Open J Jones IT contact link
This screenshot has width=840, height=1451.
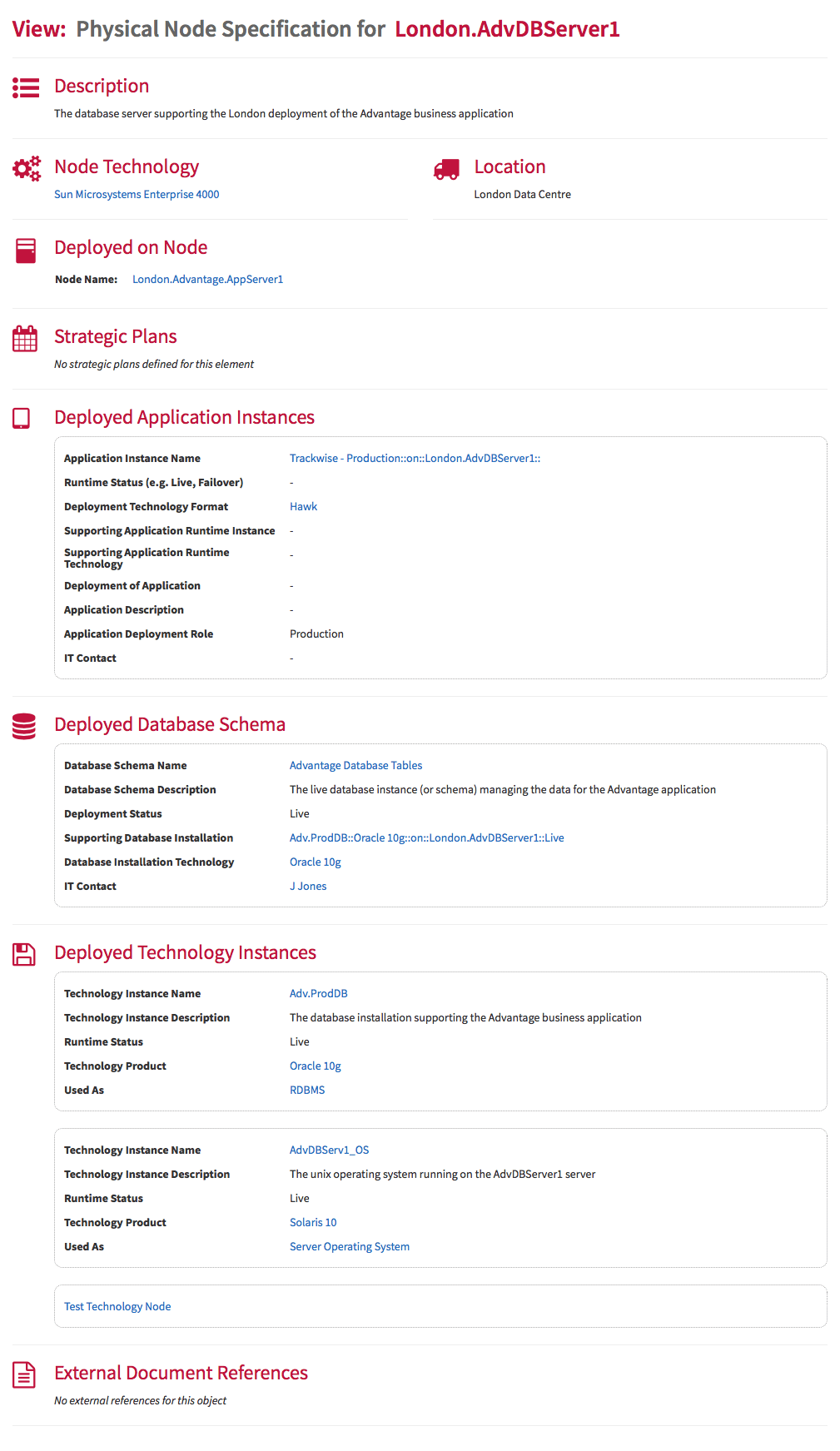coord(308,886)
